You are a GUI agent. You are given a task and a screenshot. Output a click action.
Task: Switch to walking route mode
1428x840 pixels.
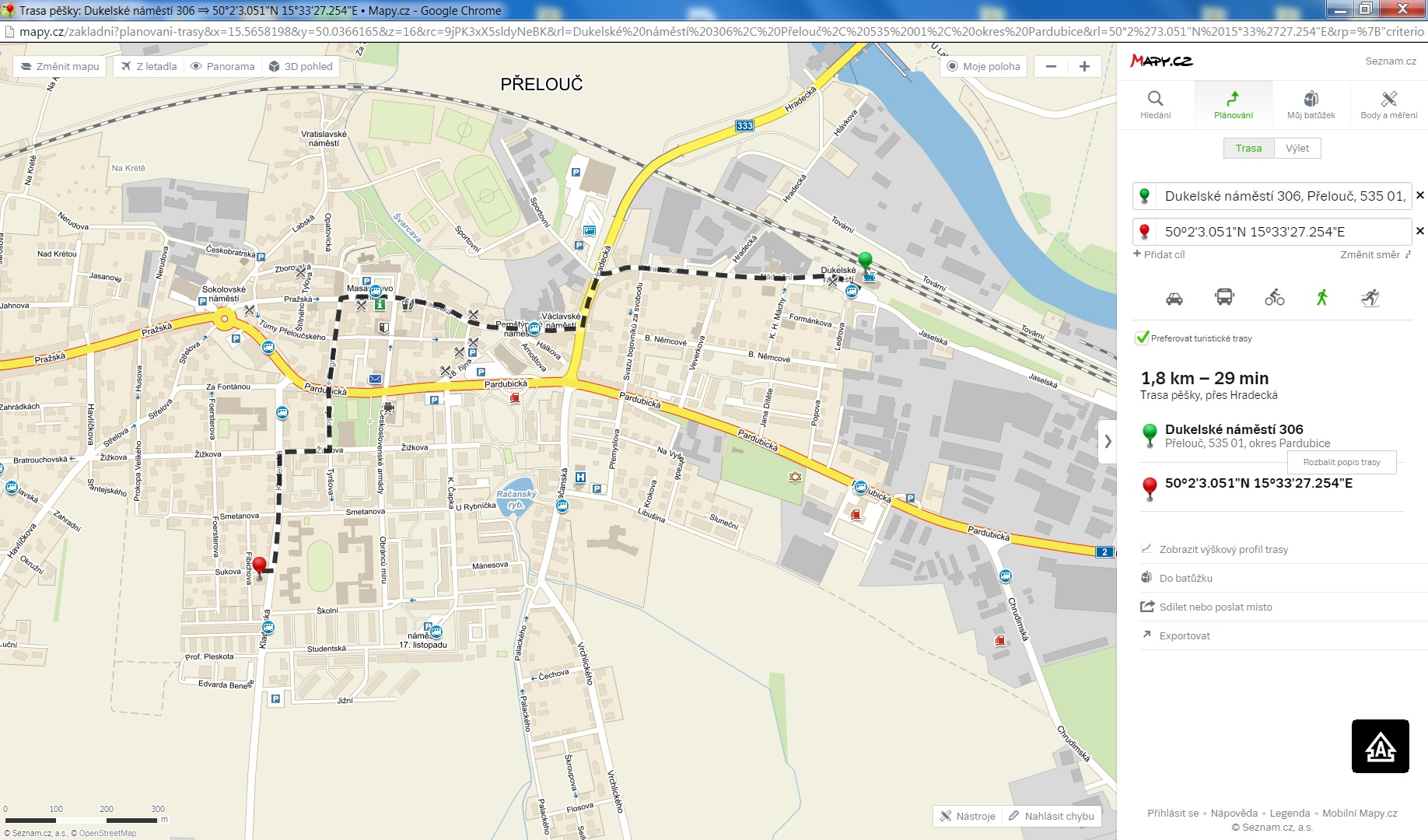coord(1321,297)
